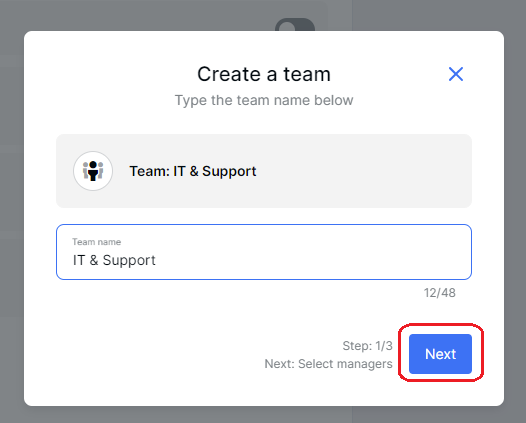Viewport: 526px width, 423px height.
Task: Proceed to the Select managers step
Action: pyautogui.click(x=440, y=354)
